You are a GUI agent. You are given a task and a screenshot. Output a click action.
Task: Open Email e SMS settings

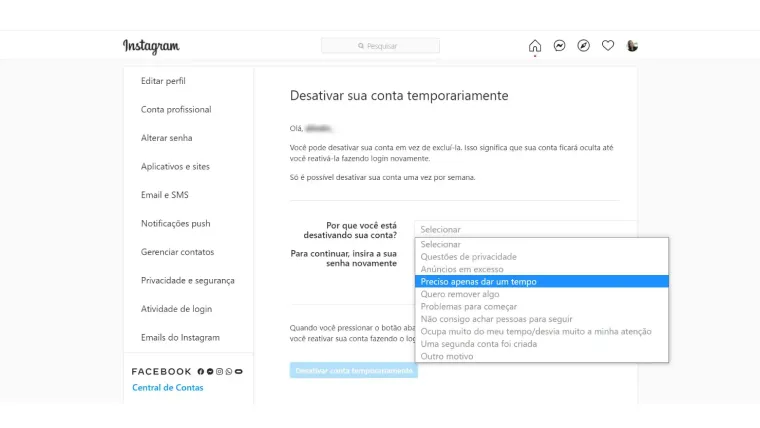165,195
